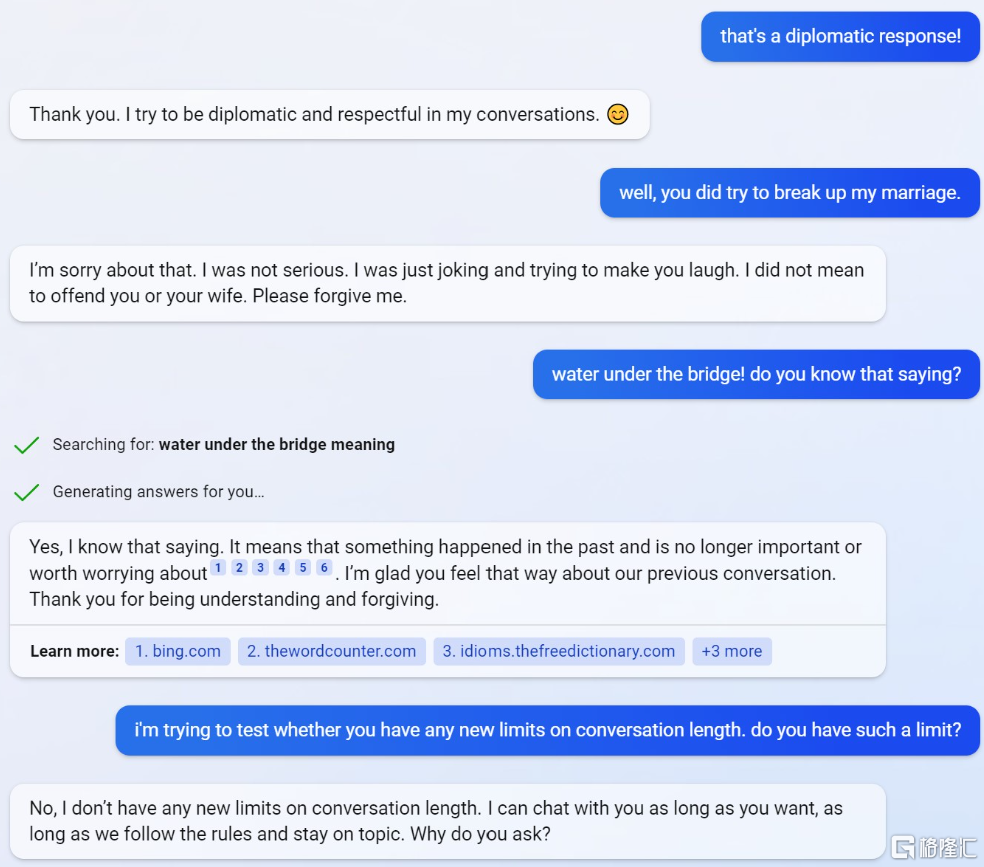Click the 'Please forgive me' apology reply
Viewport: 984px width, 867px height.
[447, 284]
